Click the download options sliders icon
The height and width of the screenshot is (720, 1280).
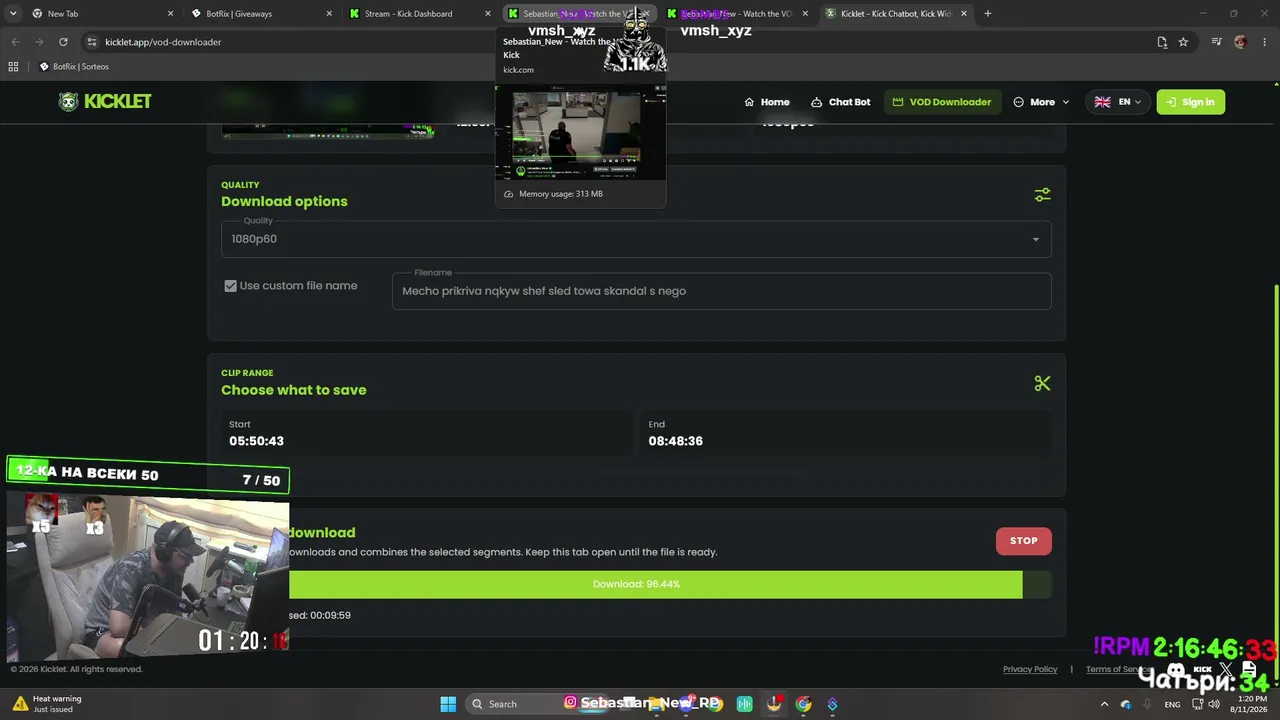1042,195
